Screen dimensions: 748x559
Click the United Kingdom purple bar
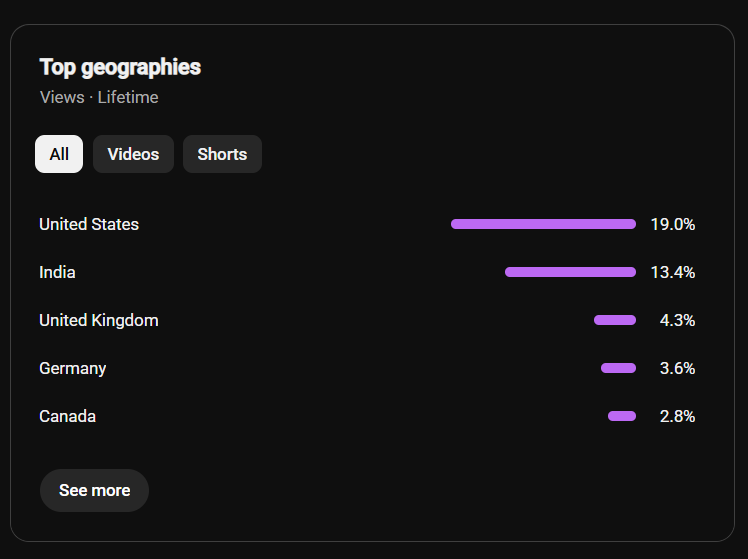tap(615, 320)
